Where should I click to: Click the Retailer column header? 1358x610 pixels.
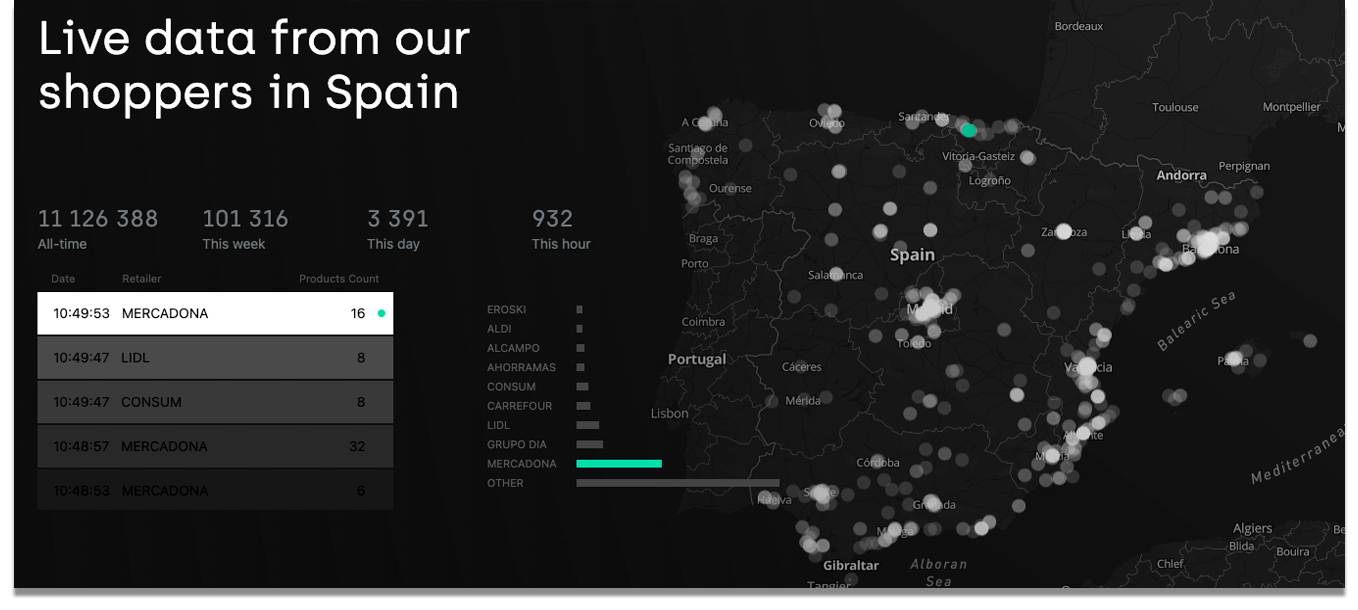pos(141,278)
